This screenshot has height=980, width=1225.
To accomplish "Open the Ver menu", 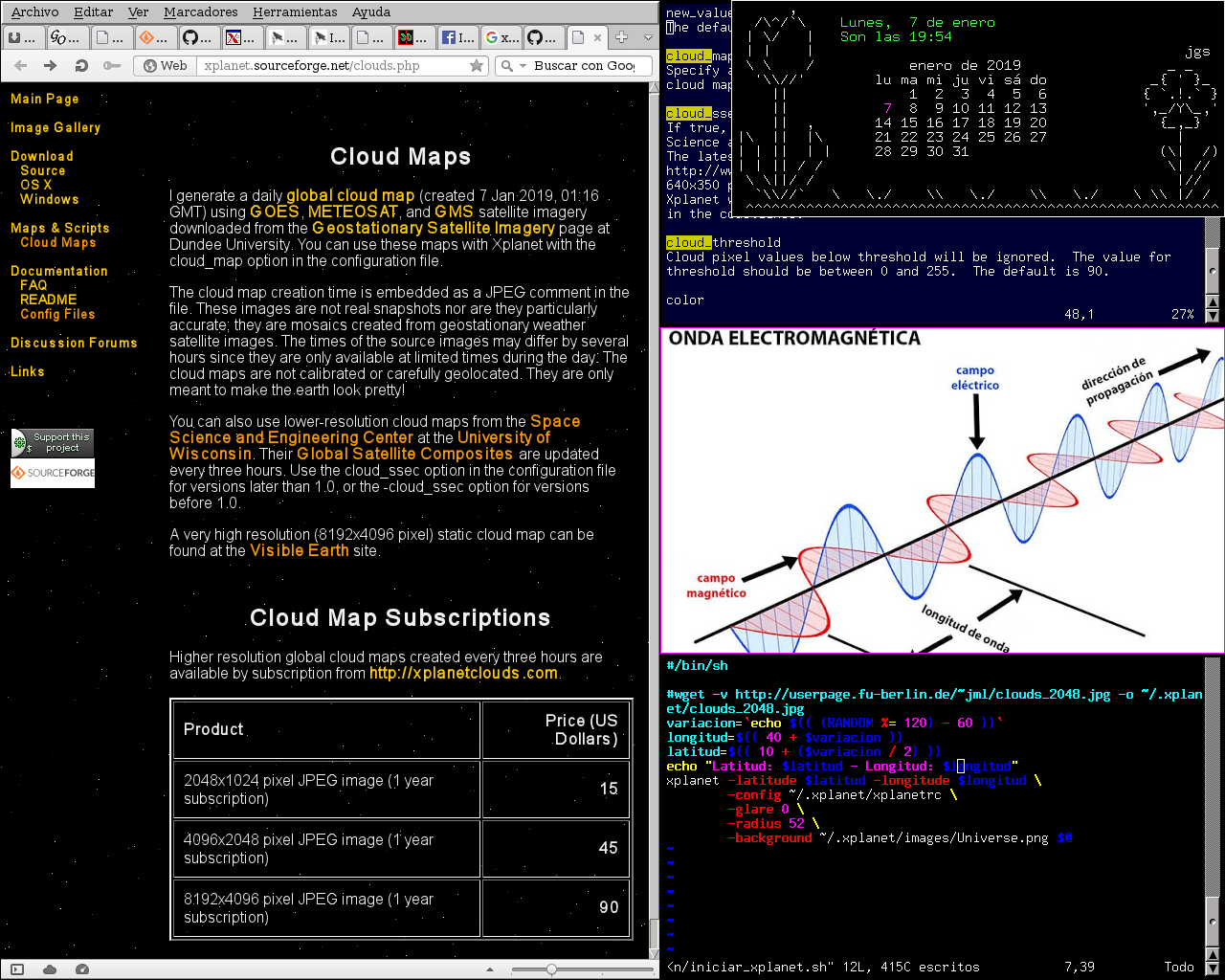I will pyautogui.click(x=138, y=11).
